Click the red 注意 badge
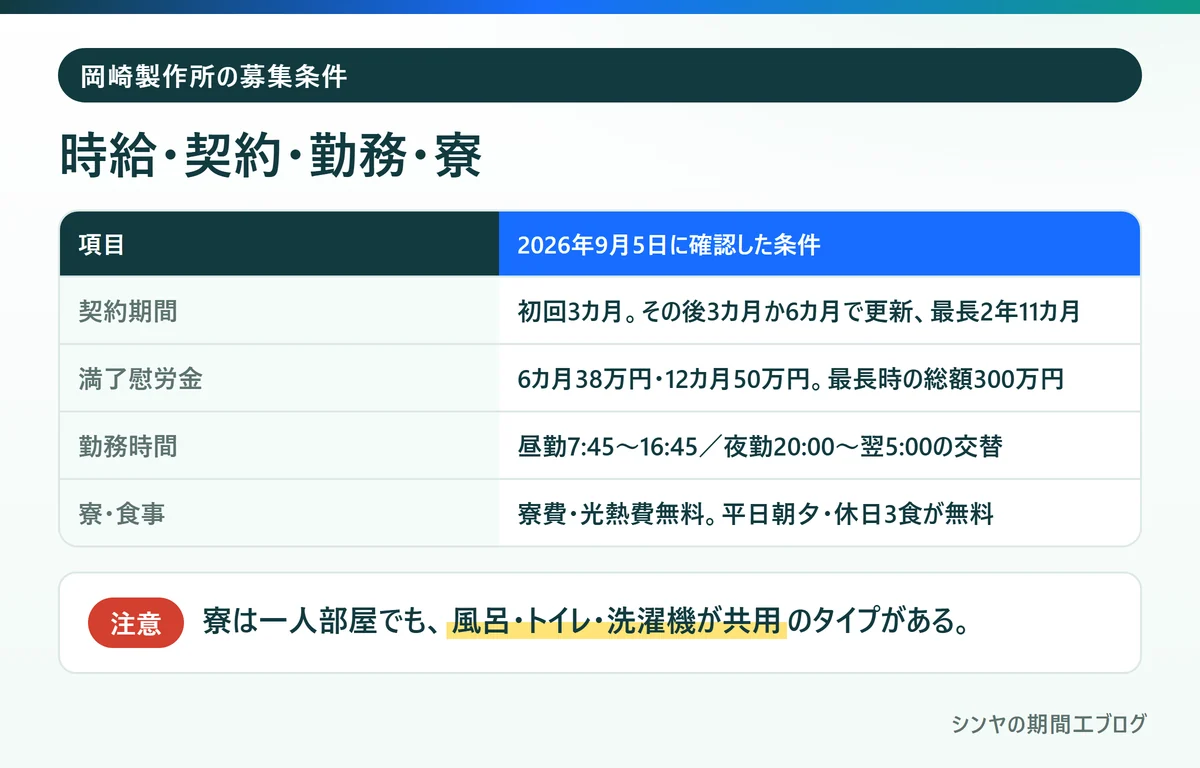Image resolution: width=1200 pixels, height=768 pixels. click(x=136, y=623)
